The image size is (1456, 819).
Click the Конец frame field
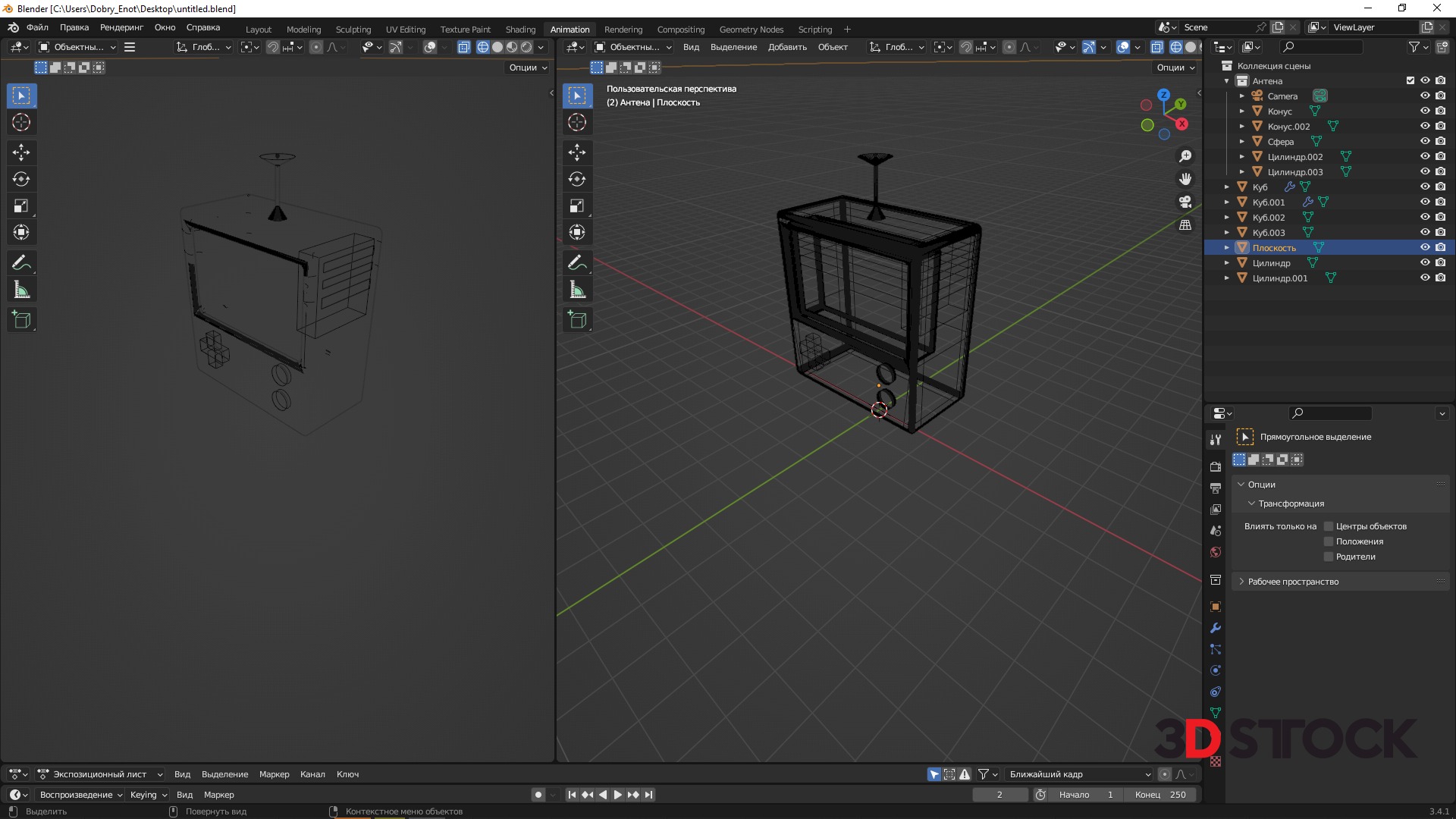1160,795
